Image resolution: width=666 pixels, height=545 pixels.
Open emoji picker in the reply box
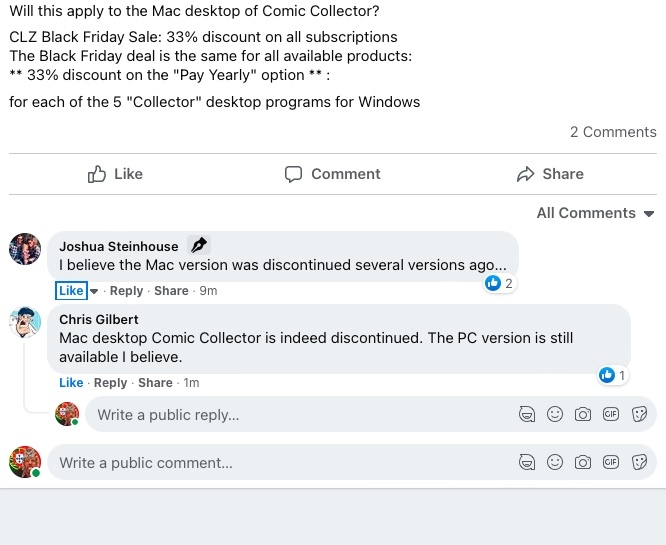555,414
